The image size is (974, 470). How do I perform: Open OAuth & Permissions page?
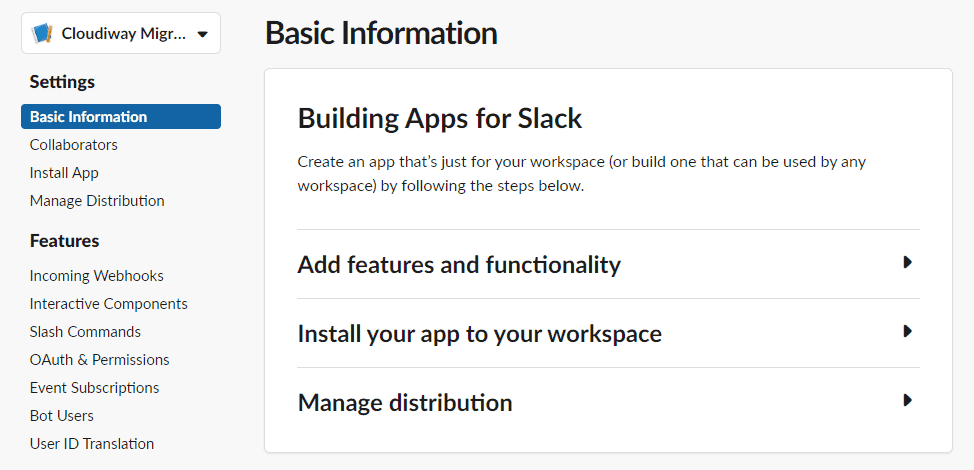(x=99, y=359)
